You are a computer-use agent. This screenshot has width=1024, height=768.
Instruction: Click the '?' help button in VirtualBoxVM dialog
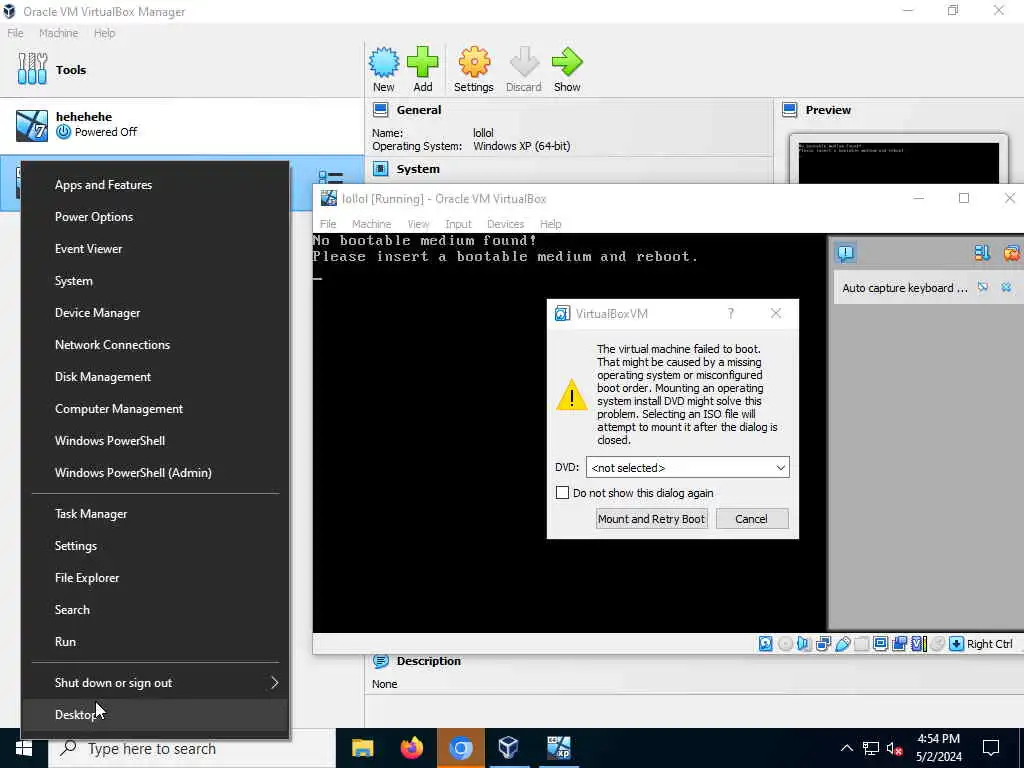coord(731,313)
